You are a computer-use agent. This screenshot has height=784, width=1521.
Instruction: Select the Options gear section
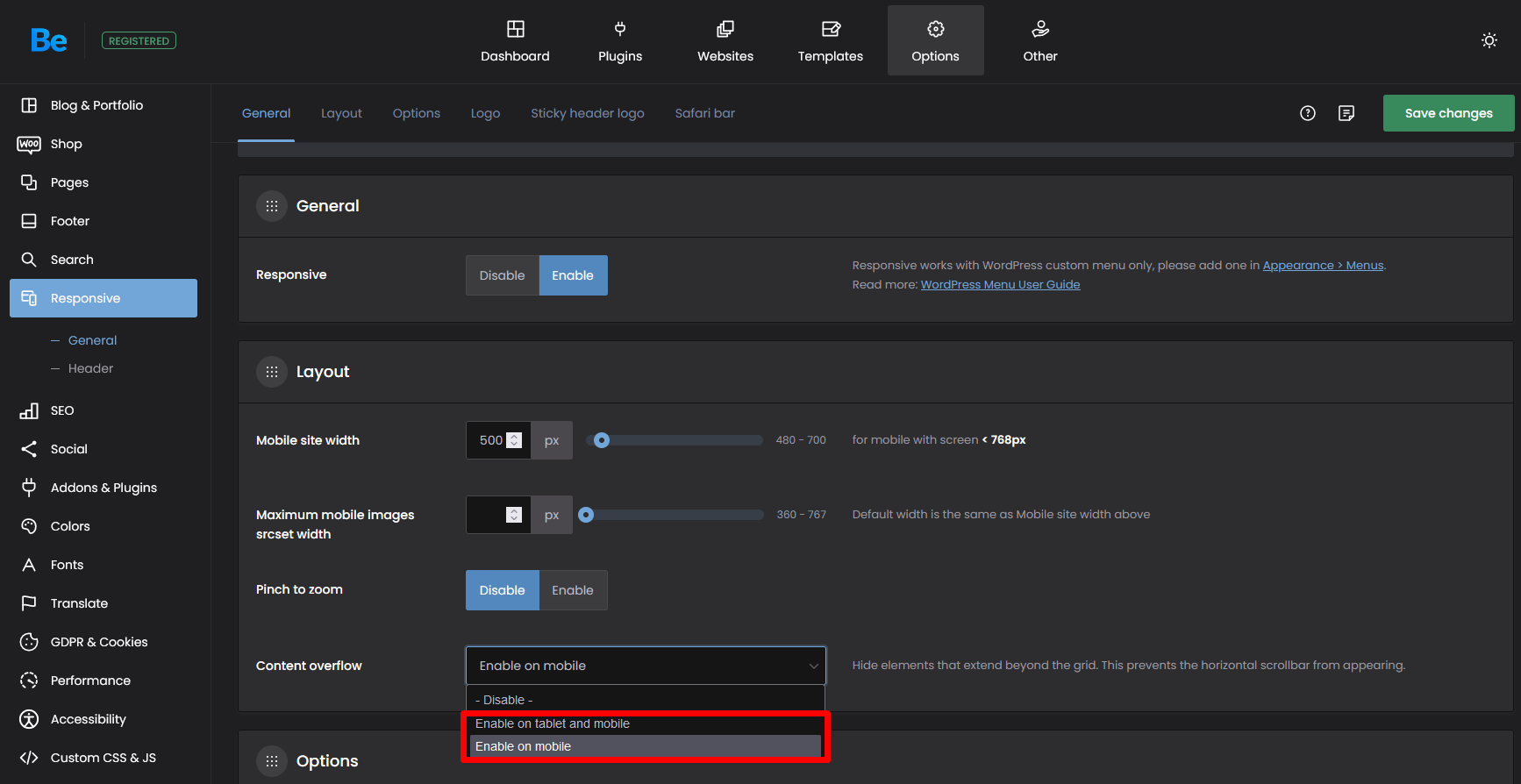click(936, 40)
